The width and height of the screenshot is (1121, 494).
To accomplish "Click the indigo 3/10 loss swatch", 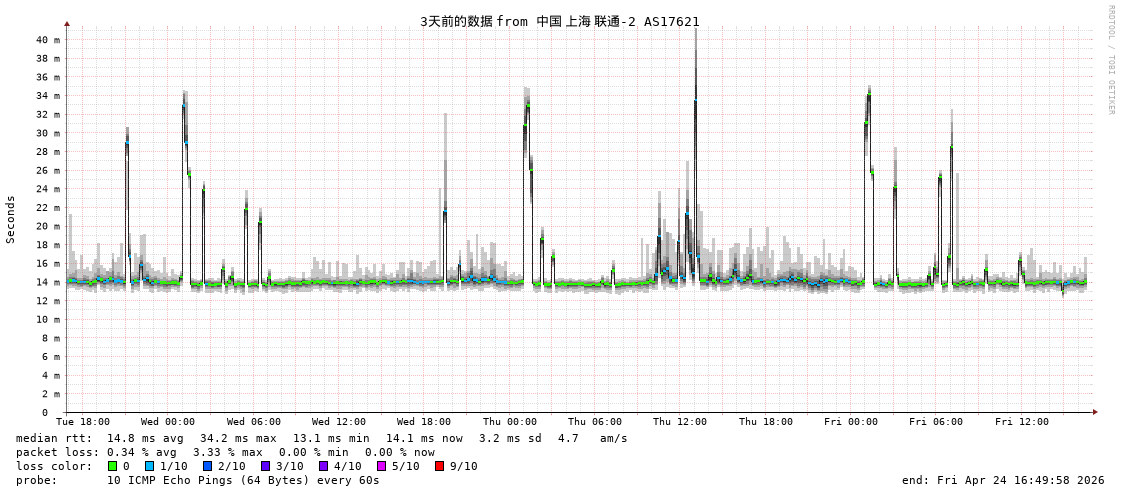I will click(x=266, y=466).
